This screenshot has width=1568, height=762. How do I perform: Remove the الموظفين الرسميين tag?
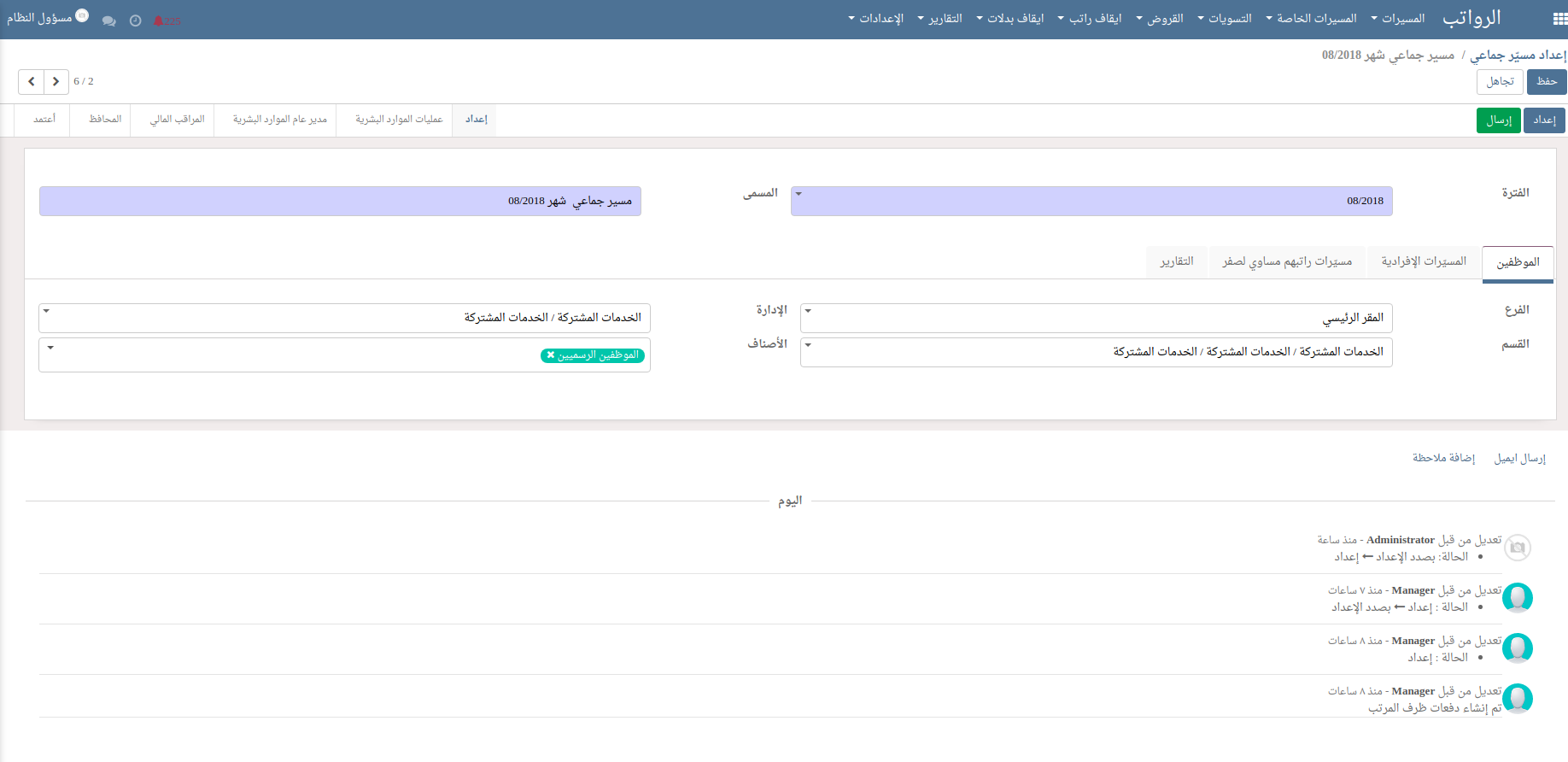pyautogui.click(x=551, y=355)
